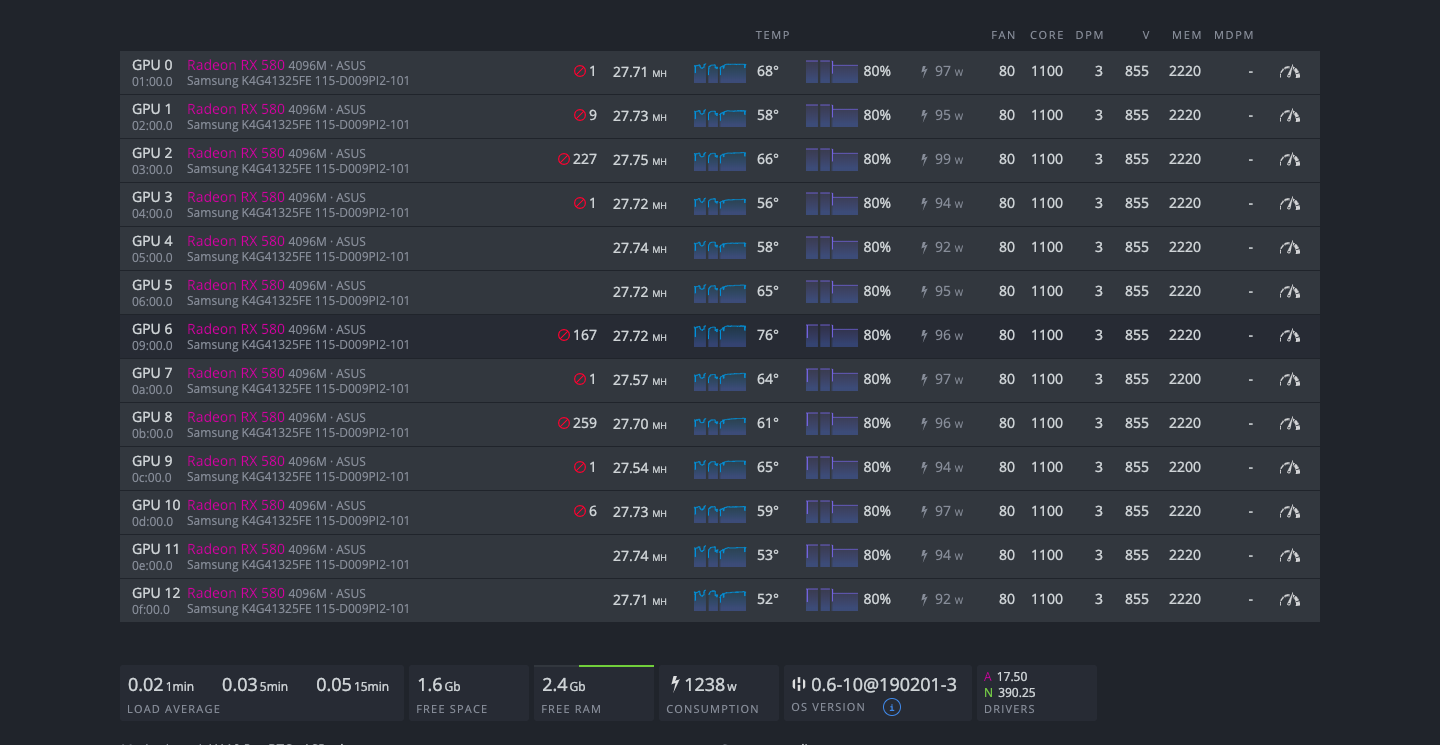Click the 2200 memory clock of GPU 7
The image size is (1440, 745).
(1185, 379)
